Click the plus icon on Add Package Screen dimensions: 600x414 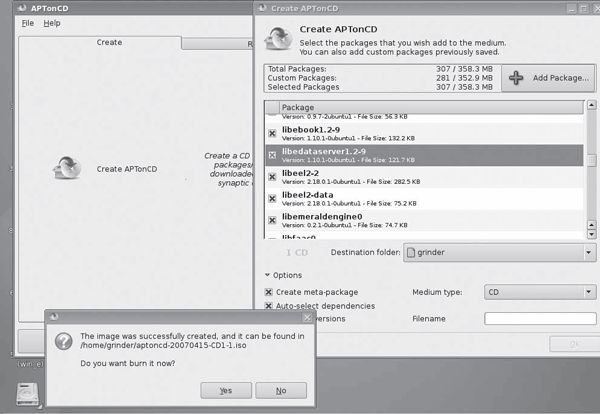coord(516,77)
